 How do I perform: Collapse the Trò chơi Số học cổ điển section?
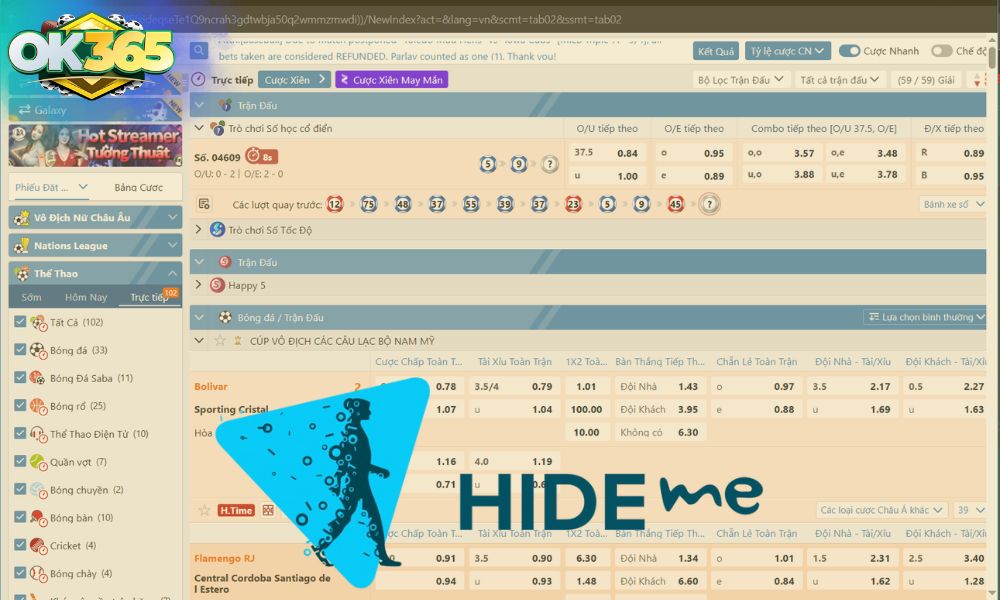pos(199,128)
